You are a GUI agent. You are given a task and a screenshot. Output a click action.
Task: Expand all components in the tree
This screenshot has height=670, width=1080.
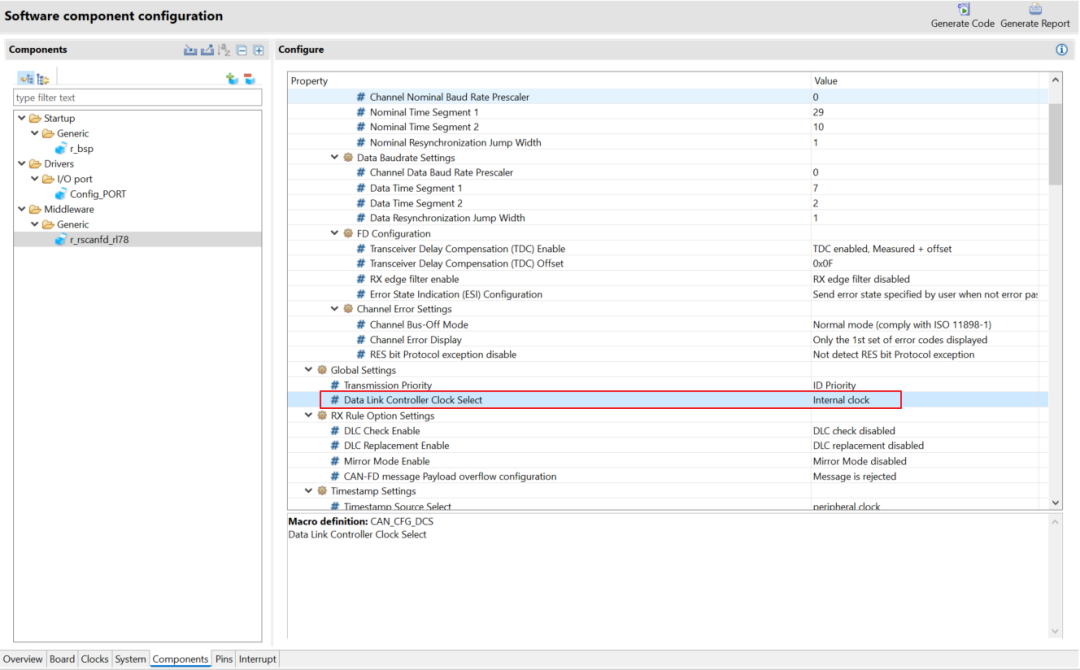258,50
